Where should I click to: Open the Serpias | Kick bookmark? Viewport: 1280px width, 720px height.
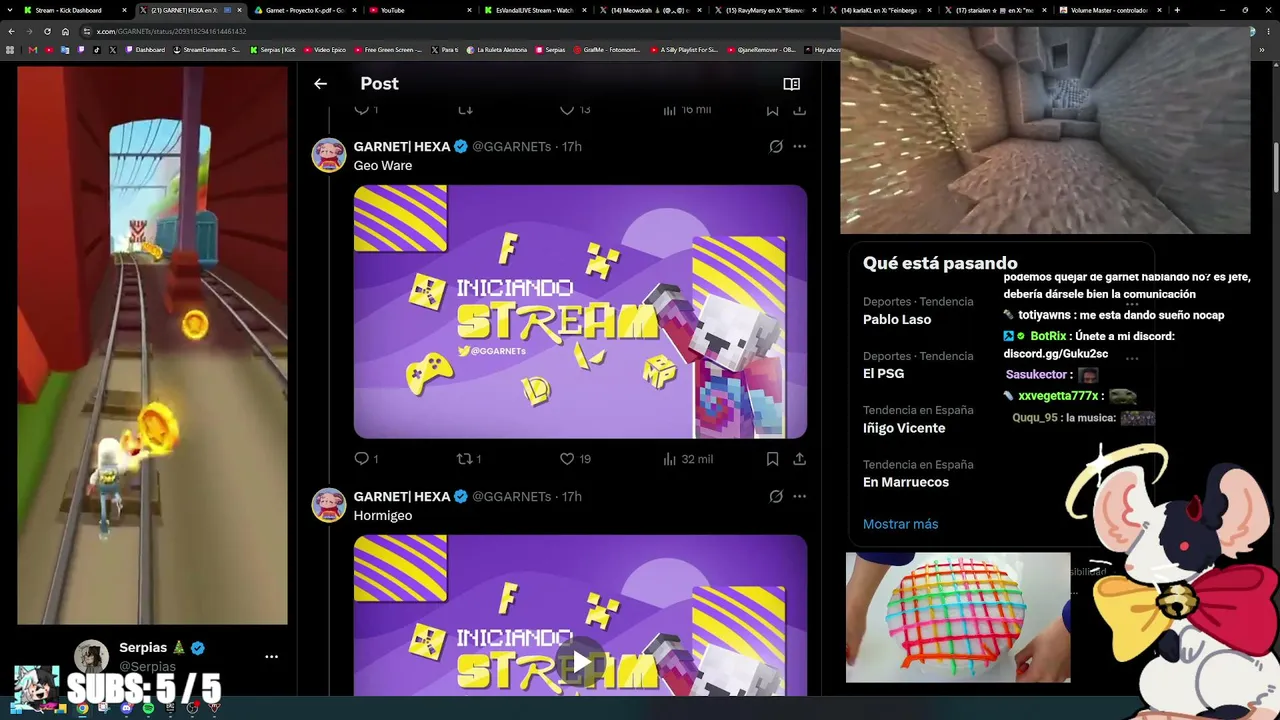tap(273, 50)
